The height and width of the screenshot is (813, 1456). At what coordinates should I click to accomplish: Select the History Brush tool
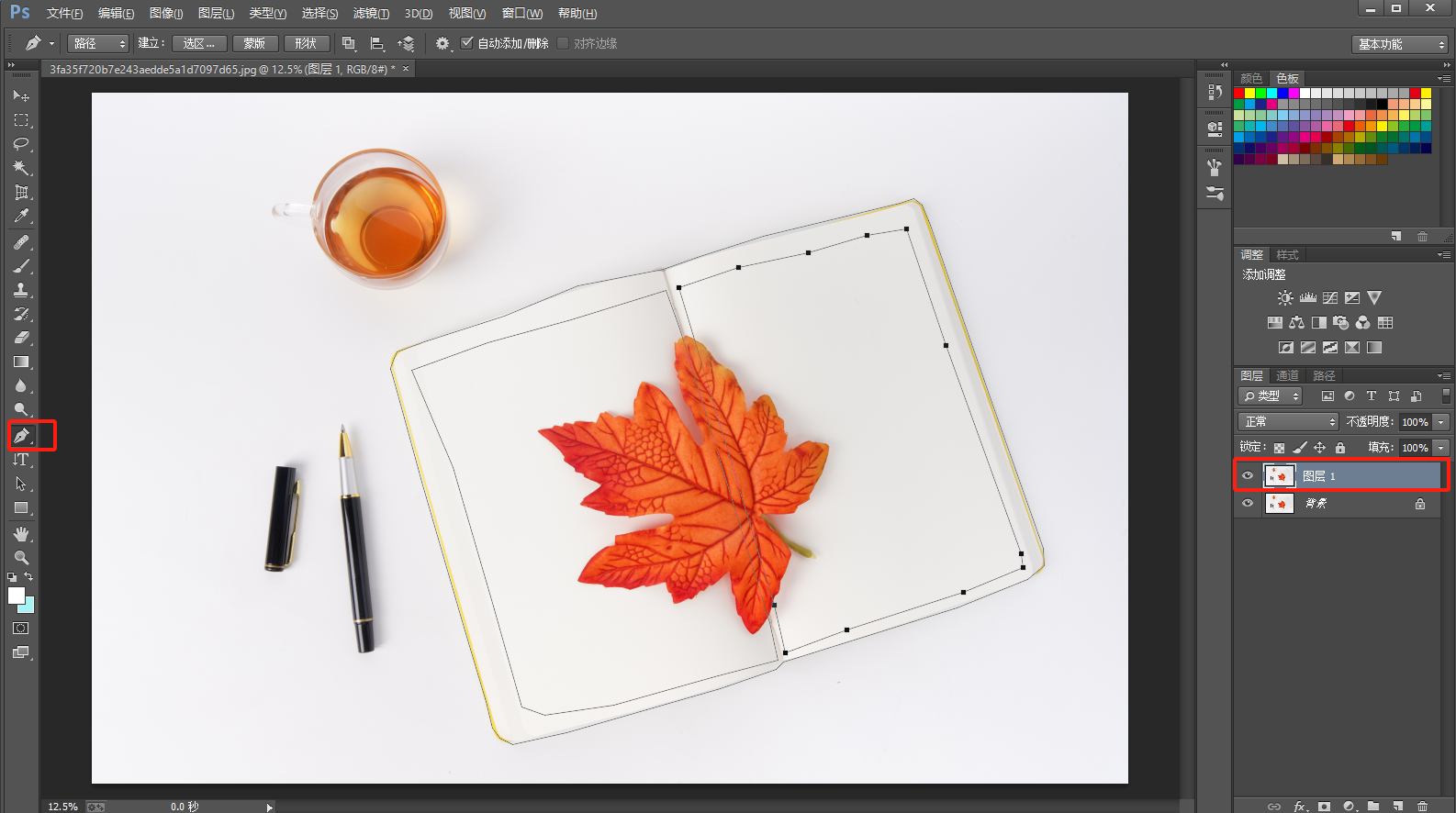coord(21,314)
